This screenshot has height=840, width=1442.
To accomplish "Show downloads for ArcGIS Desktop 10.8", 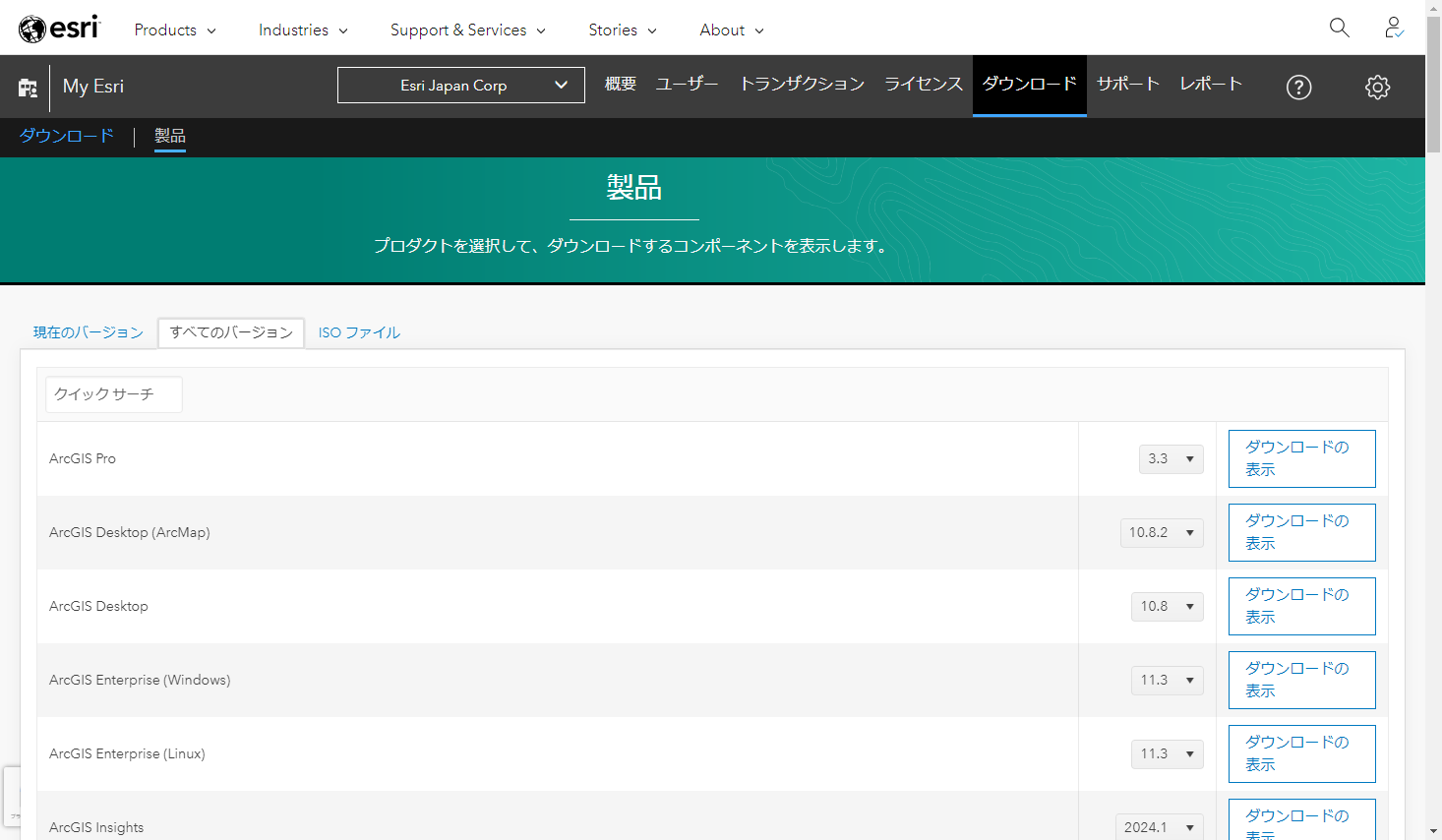I will click(x=1302, y=606).
